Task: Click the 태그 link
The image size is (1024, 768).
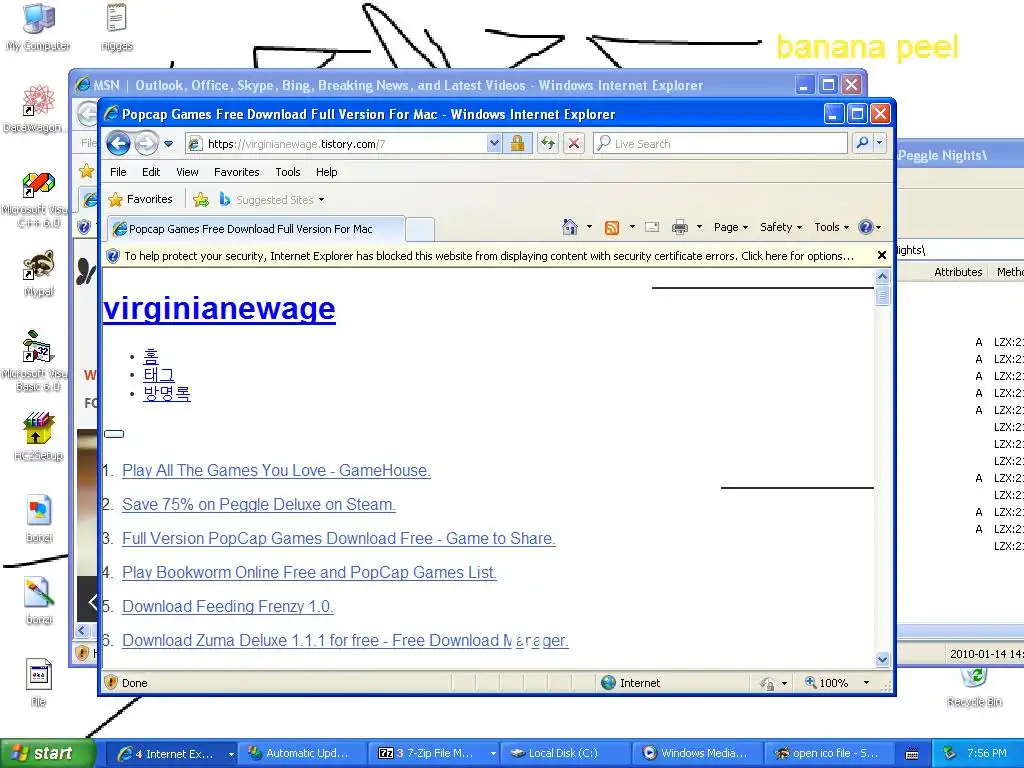Action: (x=159, y=375)
